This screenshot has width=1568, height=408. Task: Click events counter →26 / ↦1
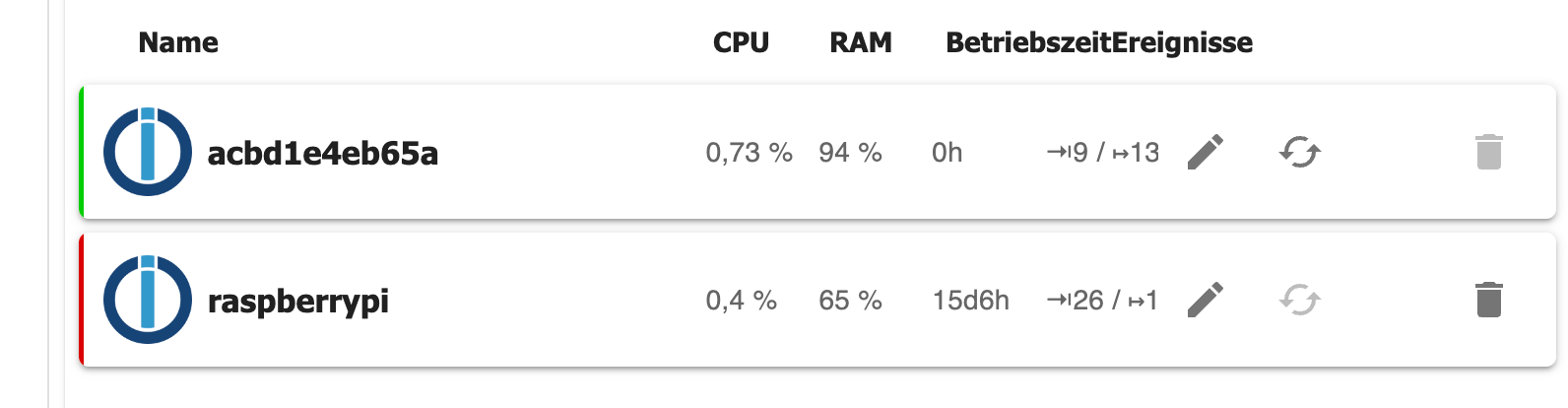[x=1102, y=301]
